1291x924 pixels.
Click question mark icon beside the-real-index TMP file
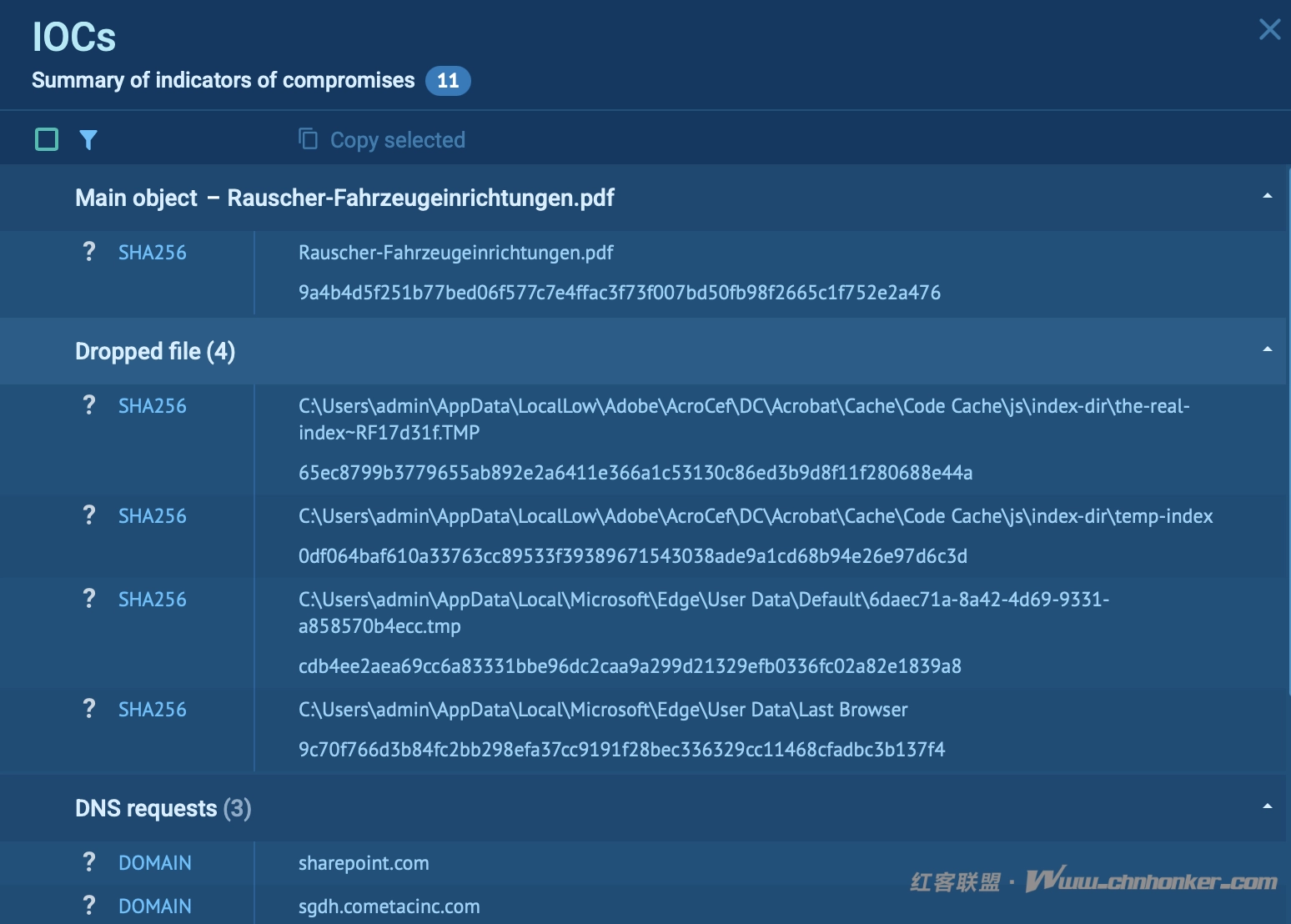coord(89,405)
